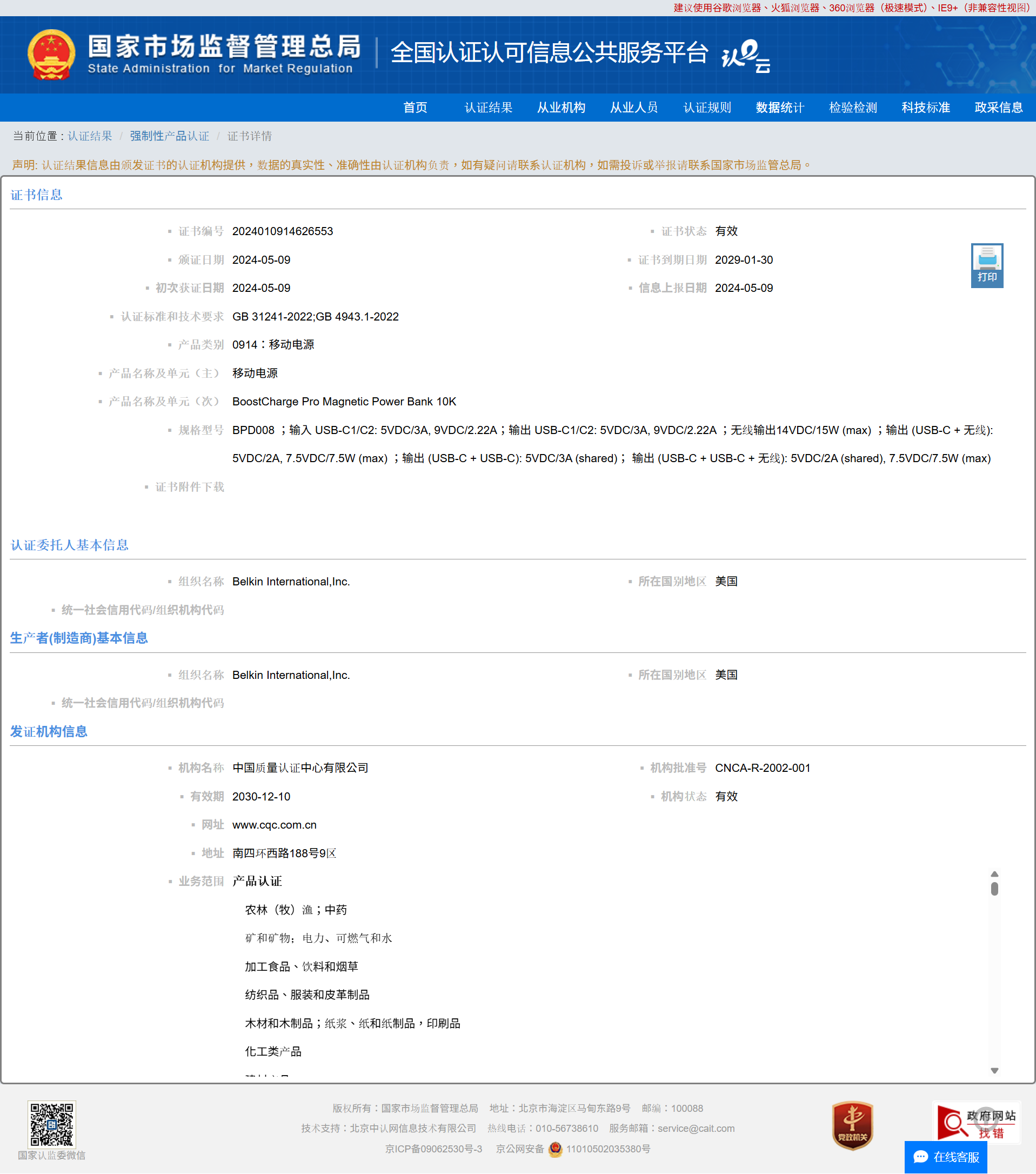The image size is (1036, 1174).
Task: Click the certificate number 2024010914626553
Action: click(283, 231)
